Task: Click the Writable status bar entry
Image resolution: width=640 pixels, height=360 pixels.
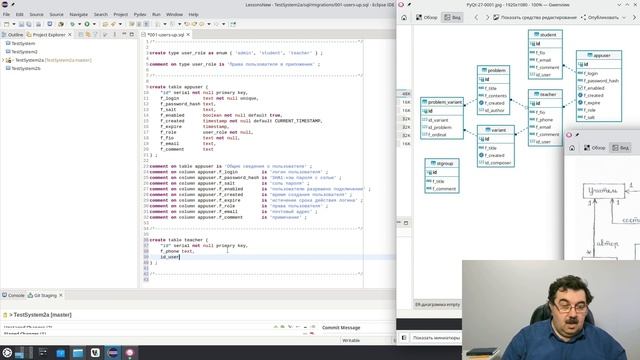Action: pyautogui.click(x=351, y=340)
